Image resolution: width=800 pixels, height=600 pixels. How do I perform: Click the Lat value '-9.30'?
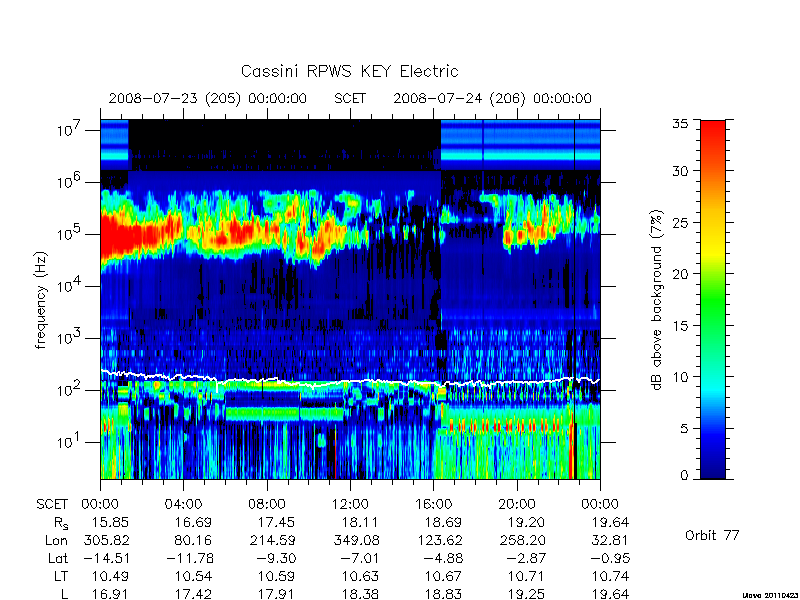pos(276,559)
